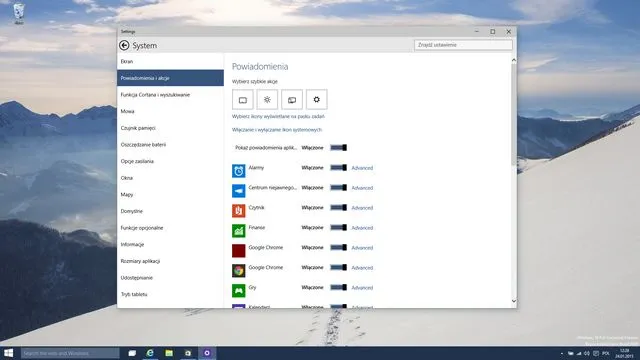Select the gear quick action tile
Image resolution: width=640 pixels, height=360 pixels.
coord(317,100)
